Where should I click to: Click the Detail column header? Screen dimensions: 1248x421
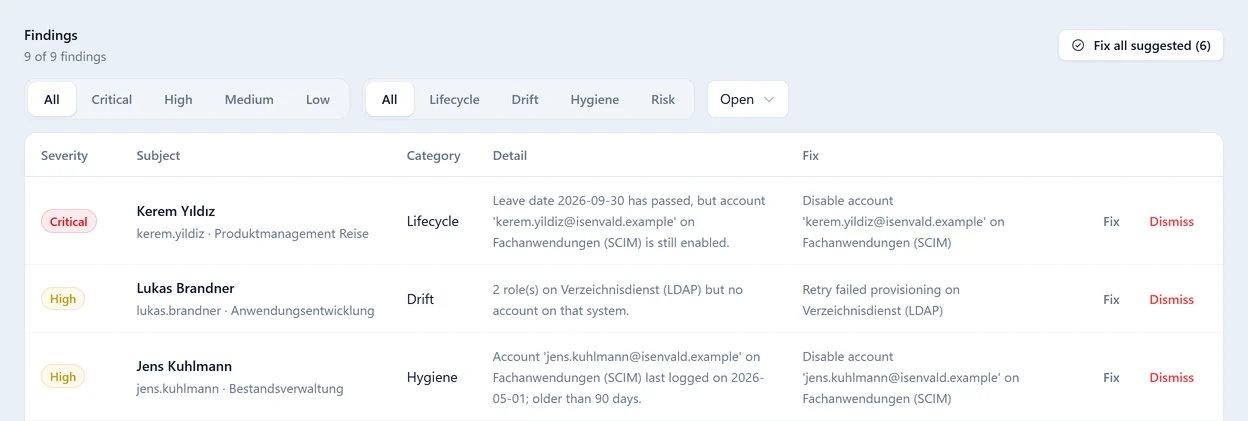pos(510,156)
